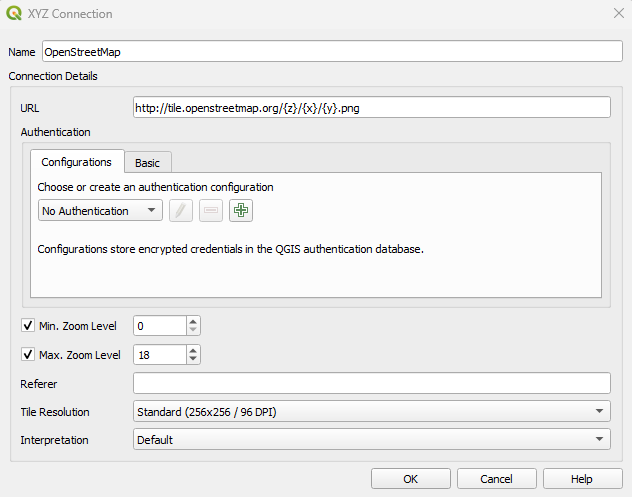This screenshot has height=497, width=632.
Task: Click into the Referer field
Action: (x=372, y=383)
